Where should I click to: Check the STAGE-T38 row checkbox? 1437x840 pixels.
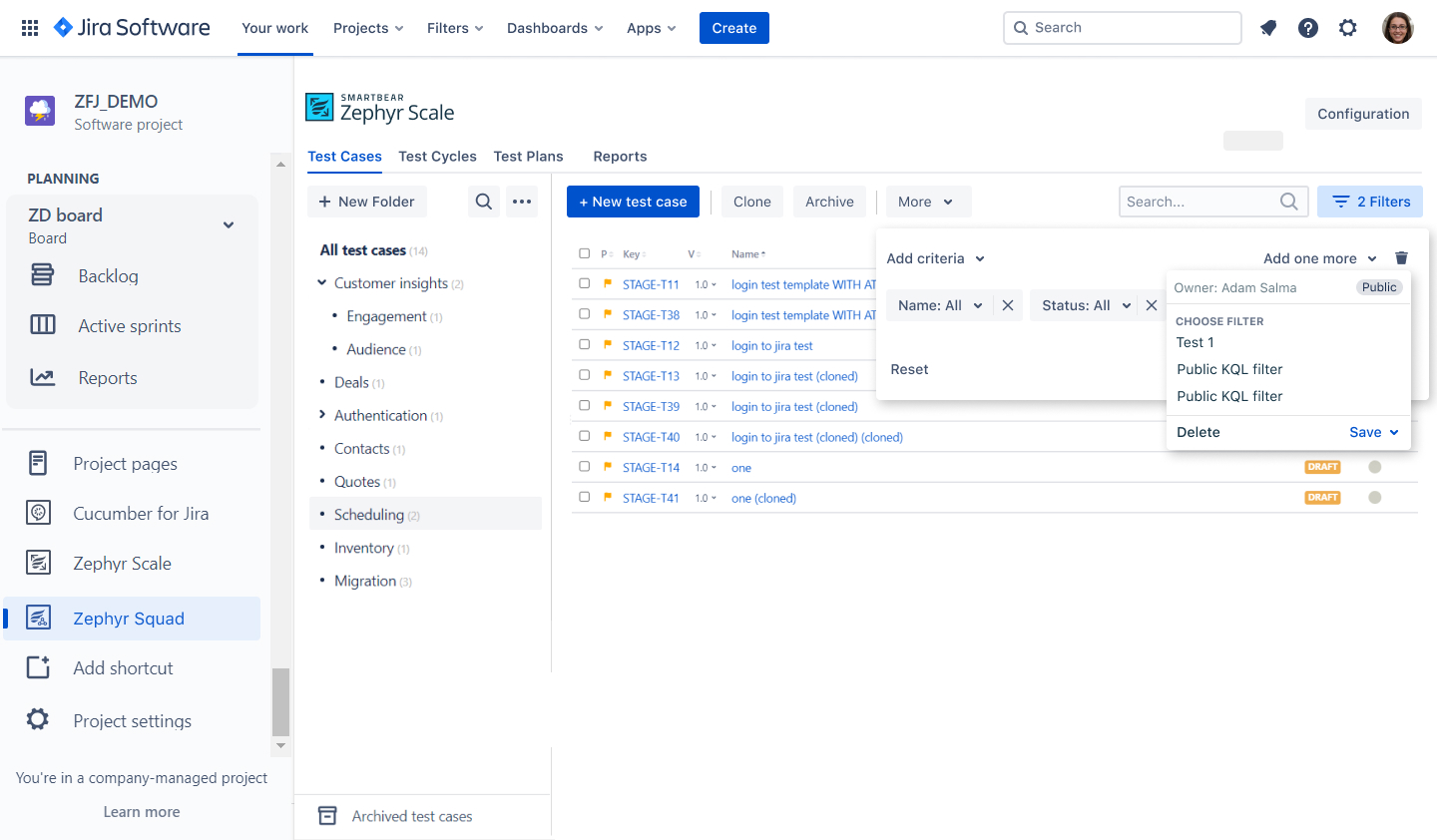click(x=585, y=314)
